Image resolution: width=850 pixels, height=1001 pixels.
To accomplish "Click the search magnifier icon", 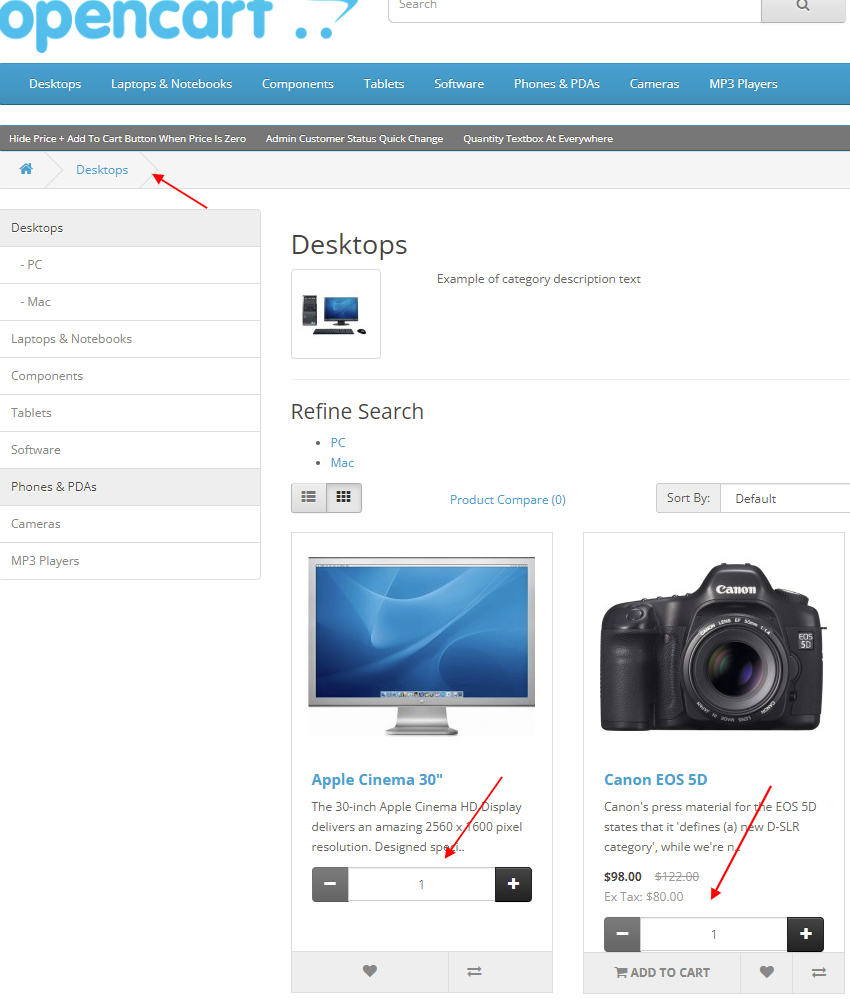I will (802, 5).
